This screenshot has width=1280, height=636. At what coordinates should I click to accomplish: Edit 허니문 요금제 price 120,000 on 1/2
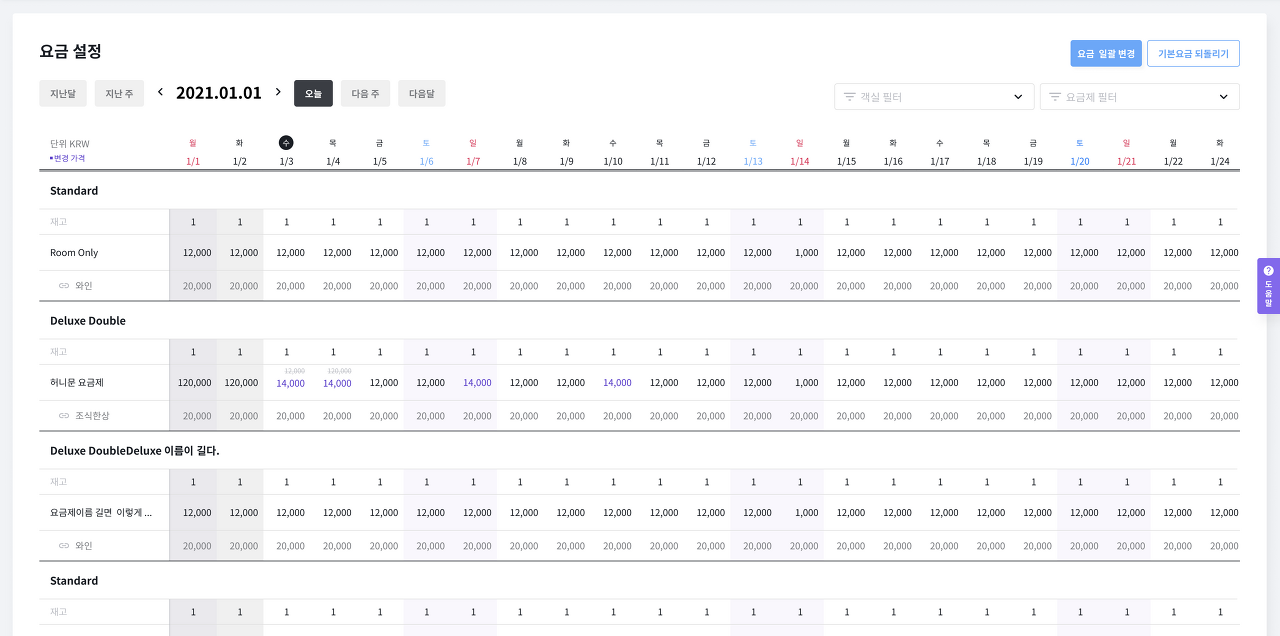(x=241, y=383)
